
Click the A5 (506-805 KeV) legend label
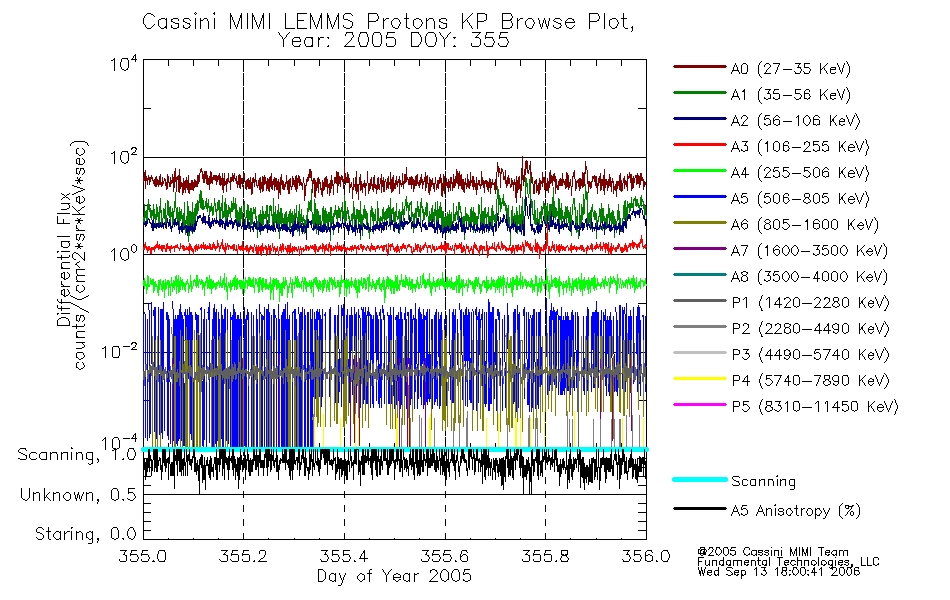click(x=800, y=199)
